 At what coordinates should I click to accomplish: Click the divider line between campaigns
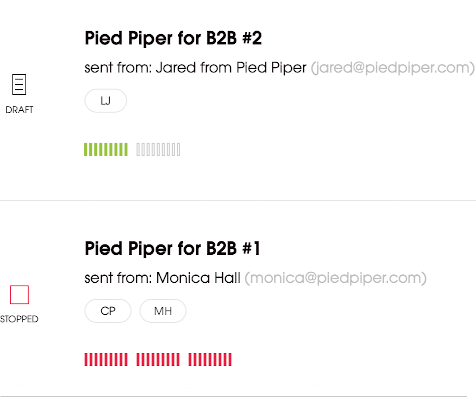(x=238, y=201)
